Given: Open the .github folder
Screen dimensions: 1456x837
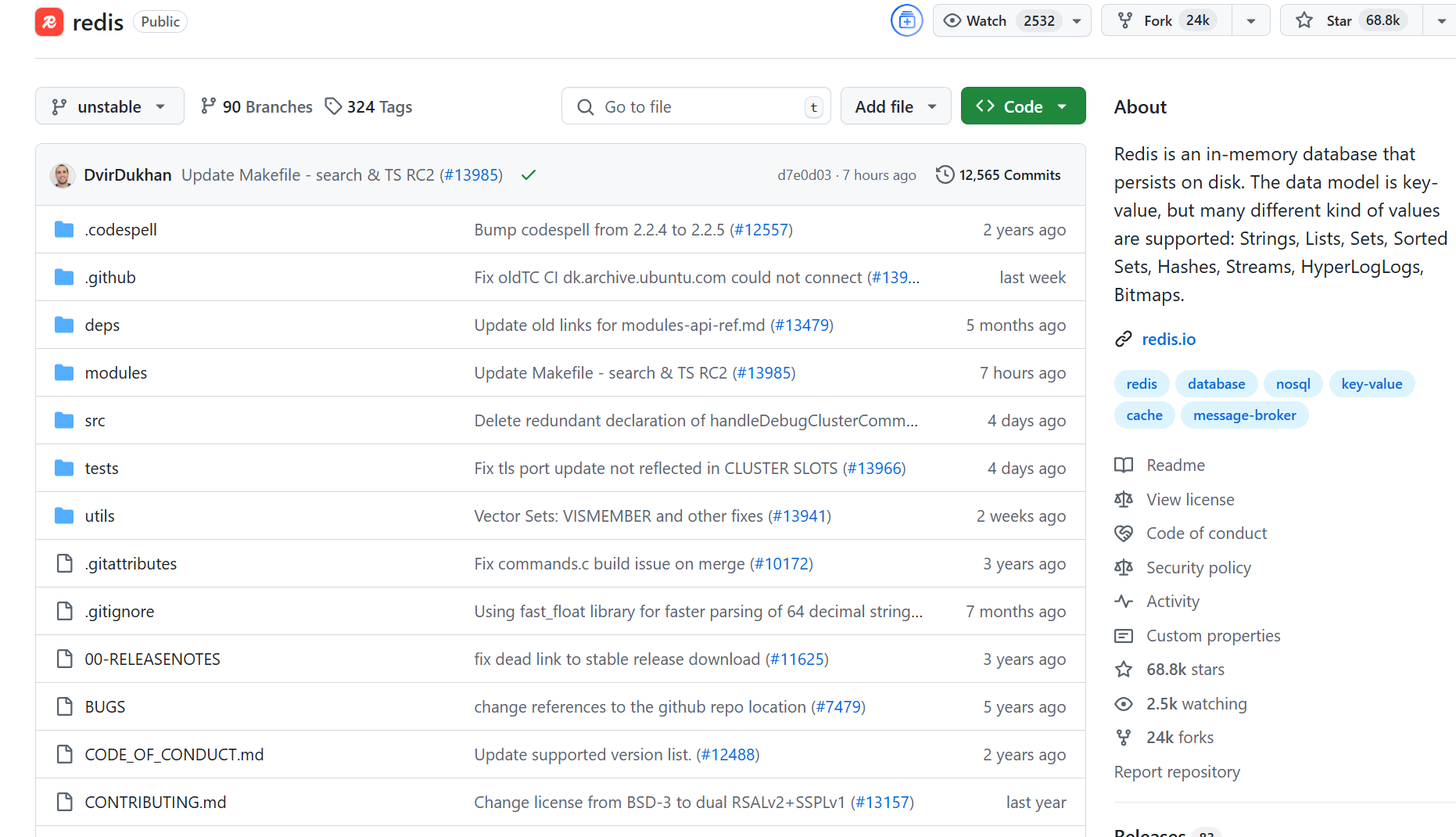Looking at the screenshot, I should (110, 278).
